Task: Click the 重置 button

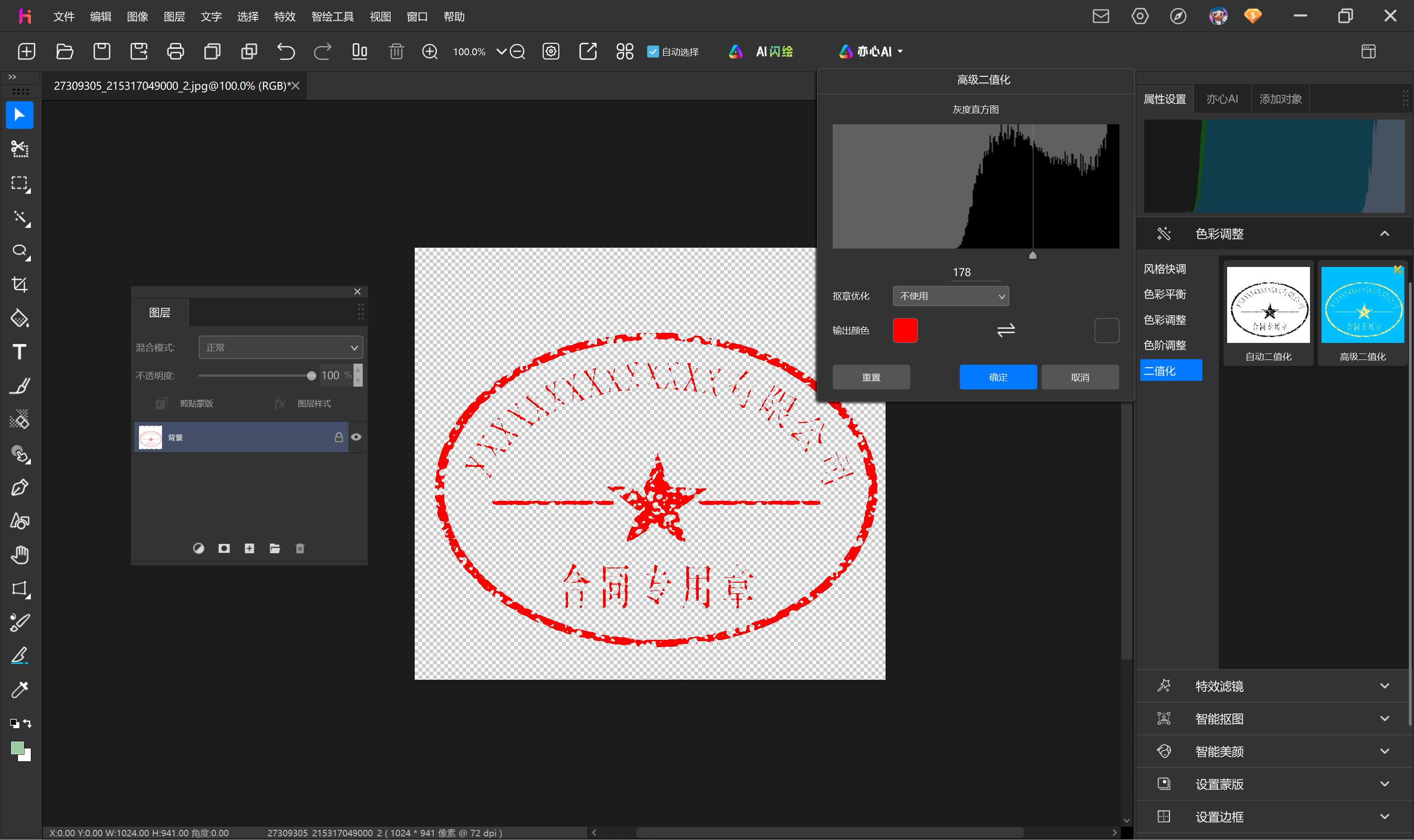Action: tap(871, 377)
